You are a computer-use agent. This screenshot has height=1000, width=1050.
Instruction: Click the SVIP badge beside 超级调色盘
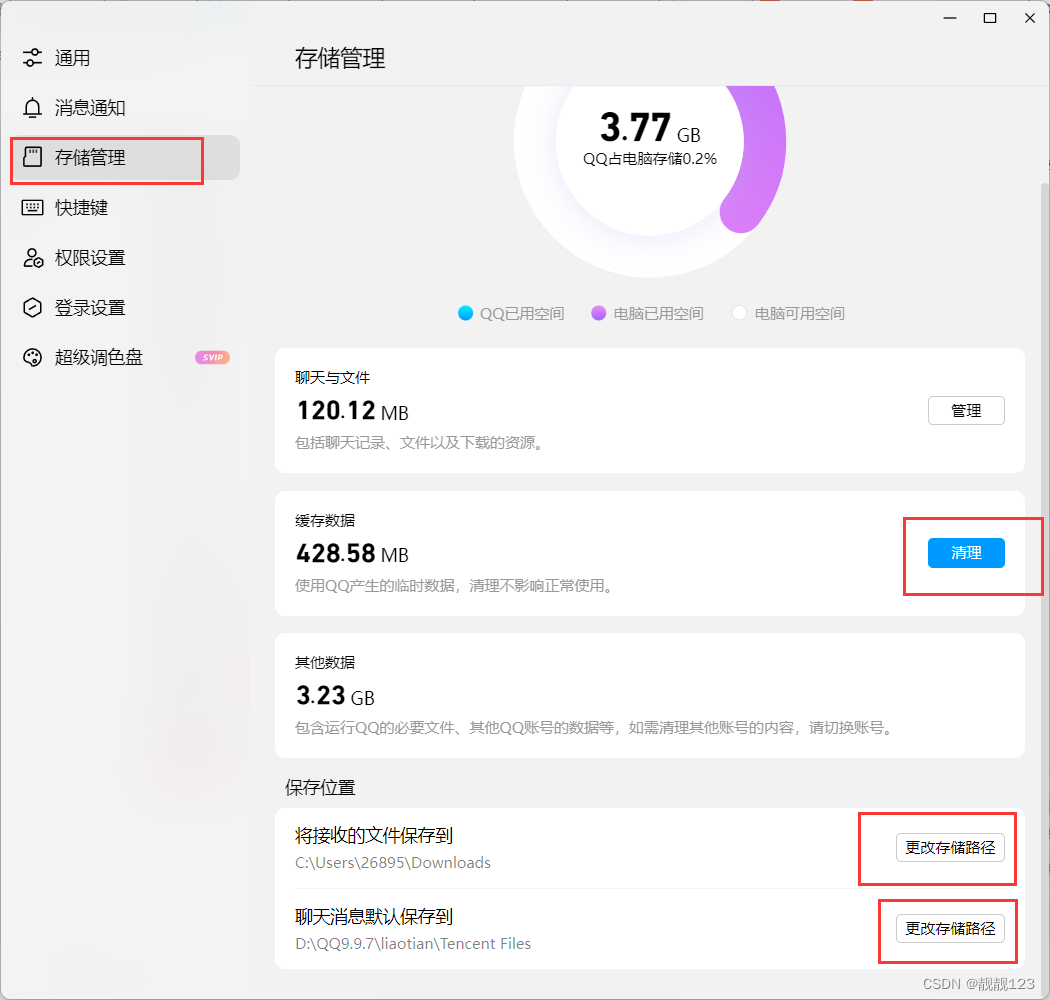click(x=212, y=358)
